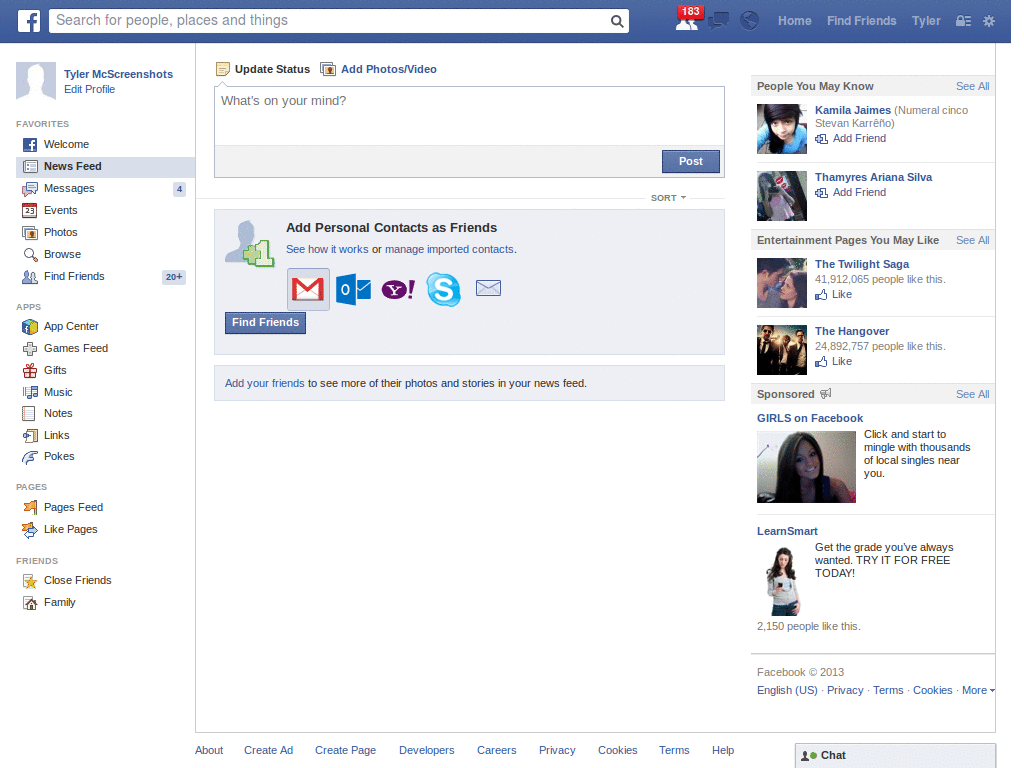
Task: Add Thamyres Ariana Silva as friend
Action: point(851,193)
